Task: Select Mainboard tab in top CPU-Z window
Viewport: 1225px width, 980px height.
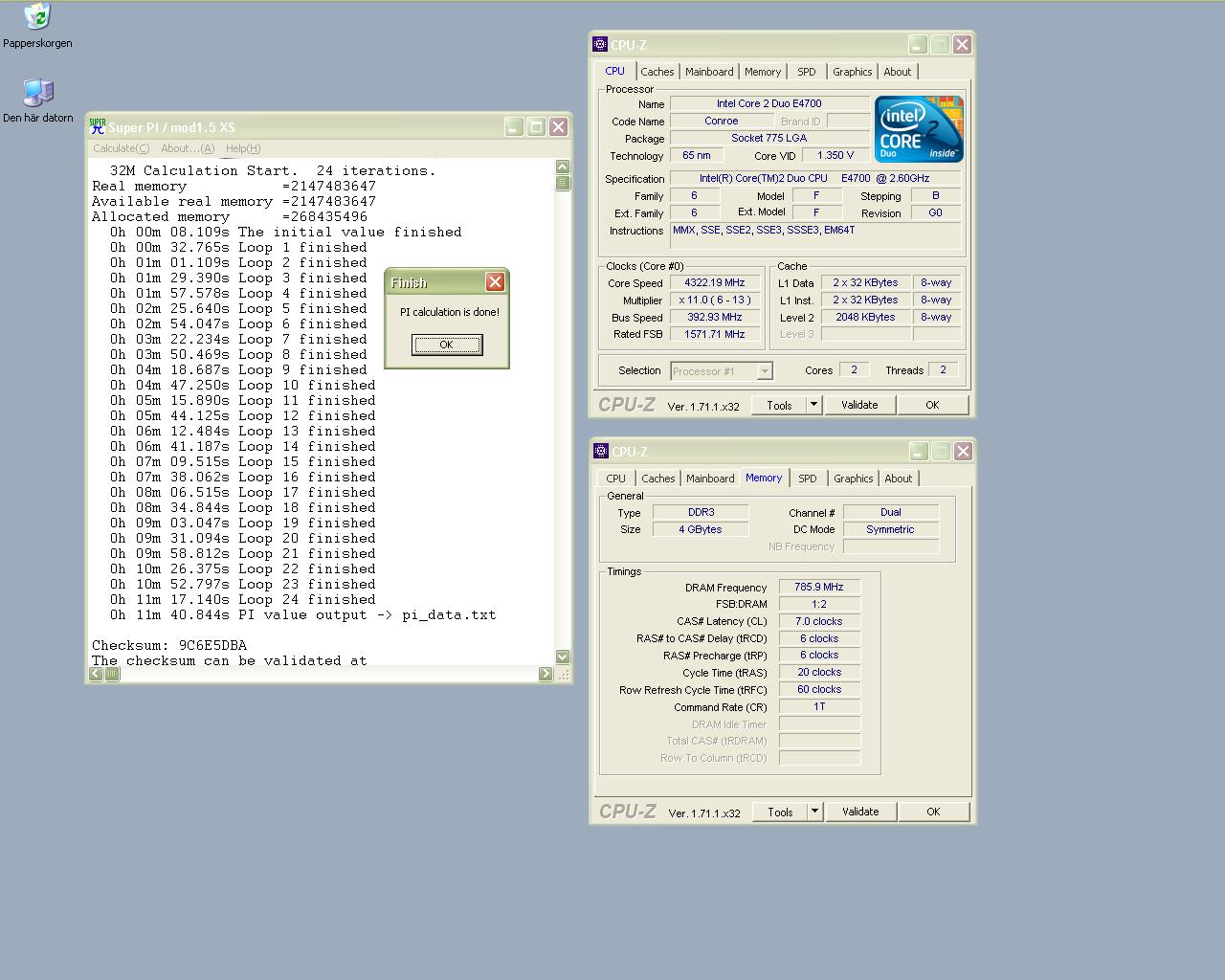Action: [x=709, y=72]
